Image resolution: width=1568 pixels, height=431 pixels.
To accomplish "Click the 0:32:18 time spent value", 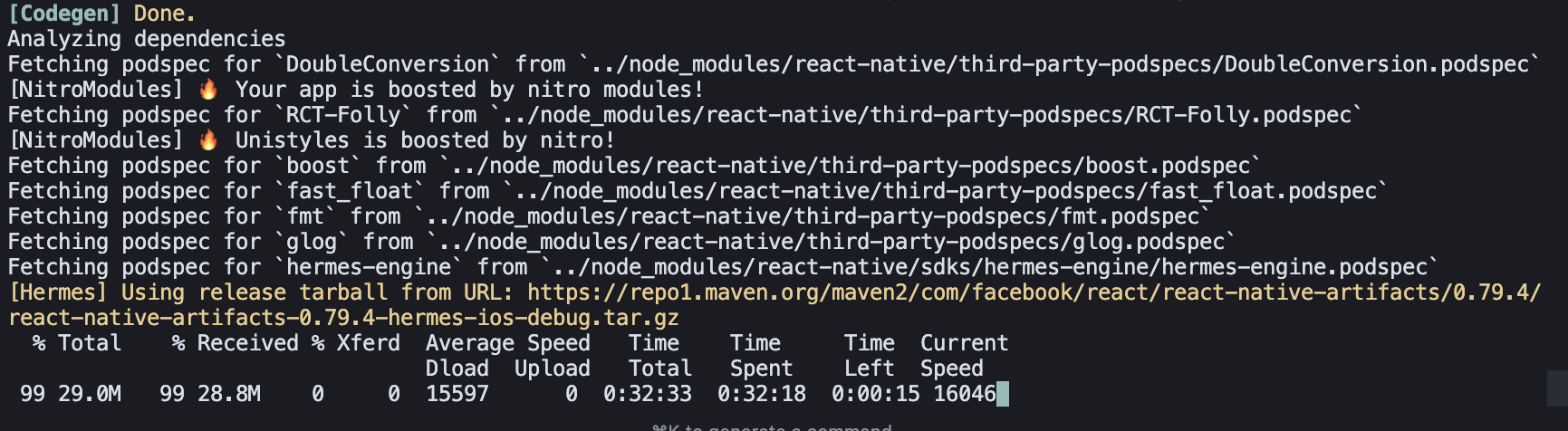I will (762, 394).
